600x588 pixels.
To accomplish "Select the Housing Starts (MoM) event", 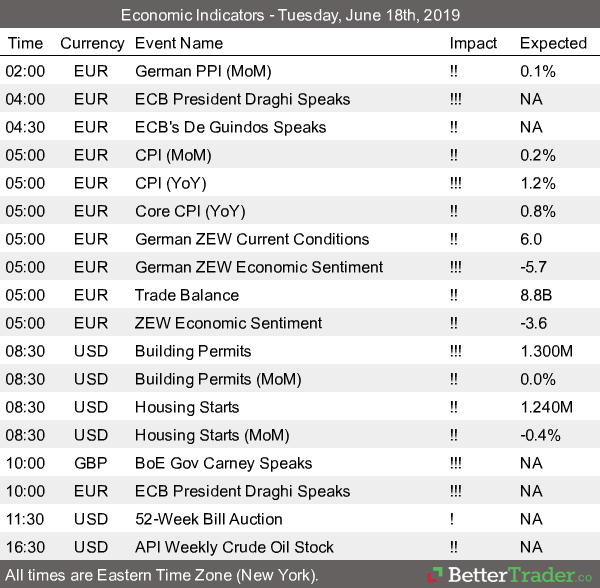I will coord(210,435).
